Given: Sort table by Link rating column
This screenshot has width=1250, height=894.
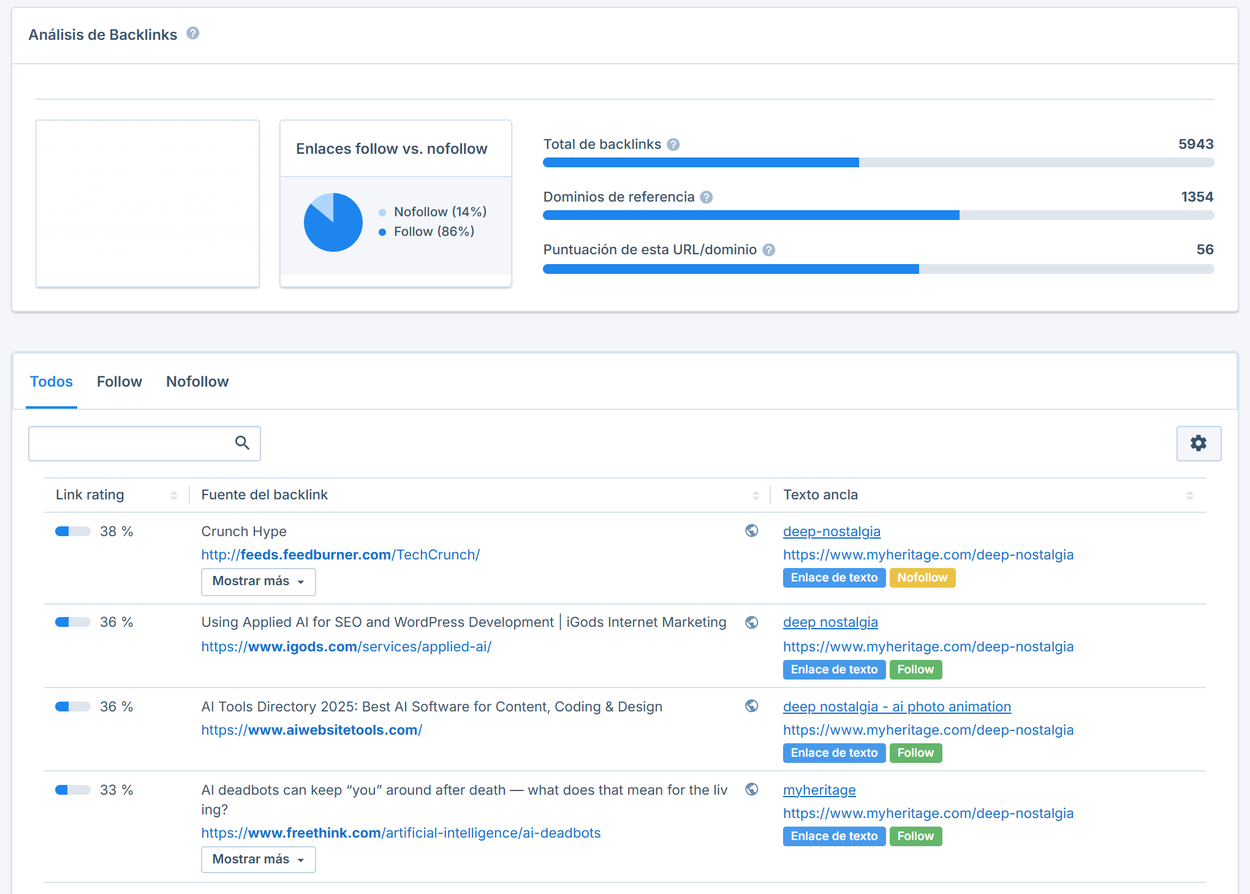Looking at the screenshot, I should (174, 495).
